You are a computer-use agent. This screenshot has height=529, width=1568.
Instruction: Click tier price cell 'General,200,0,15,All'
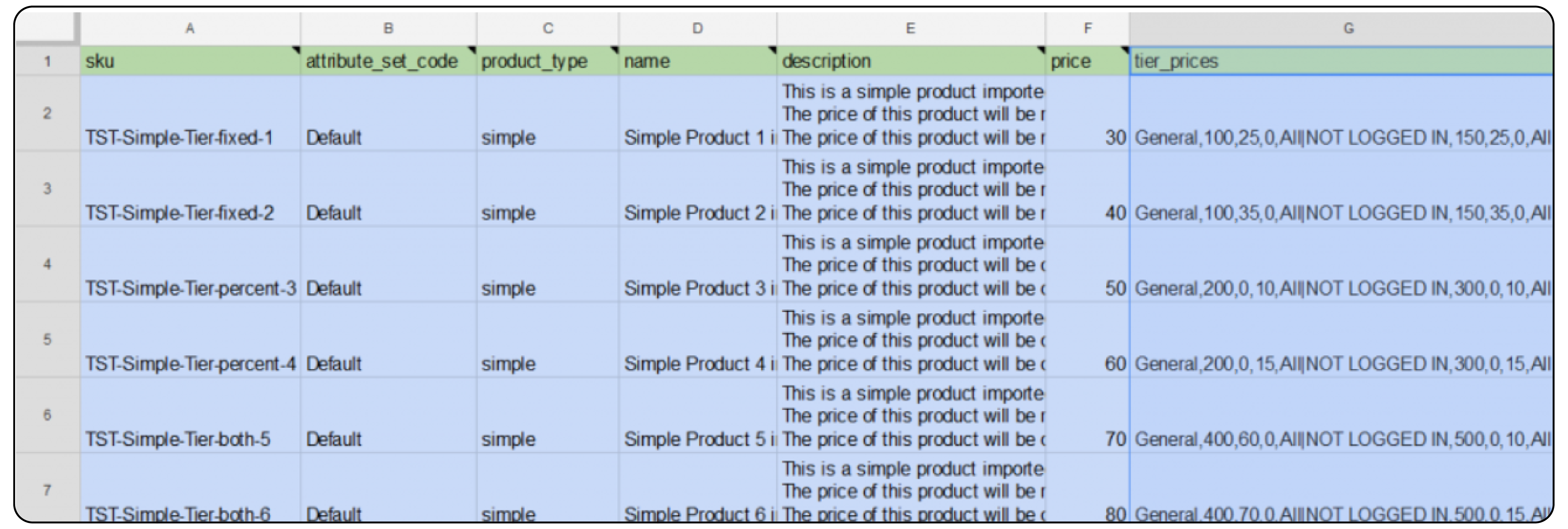(1341, 340)
